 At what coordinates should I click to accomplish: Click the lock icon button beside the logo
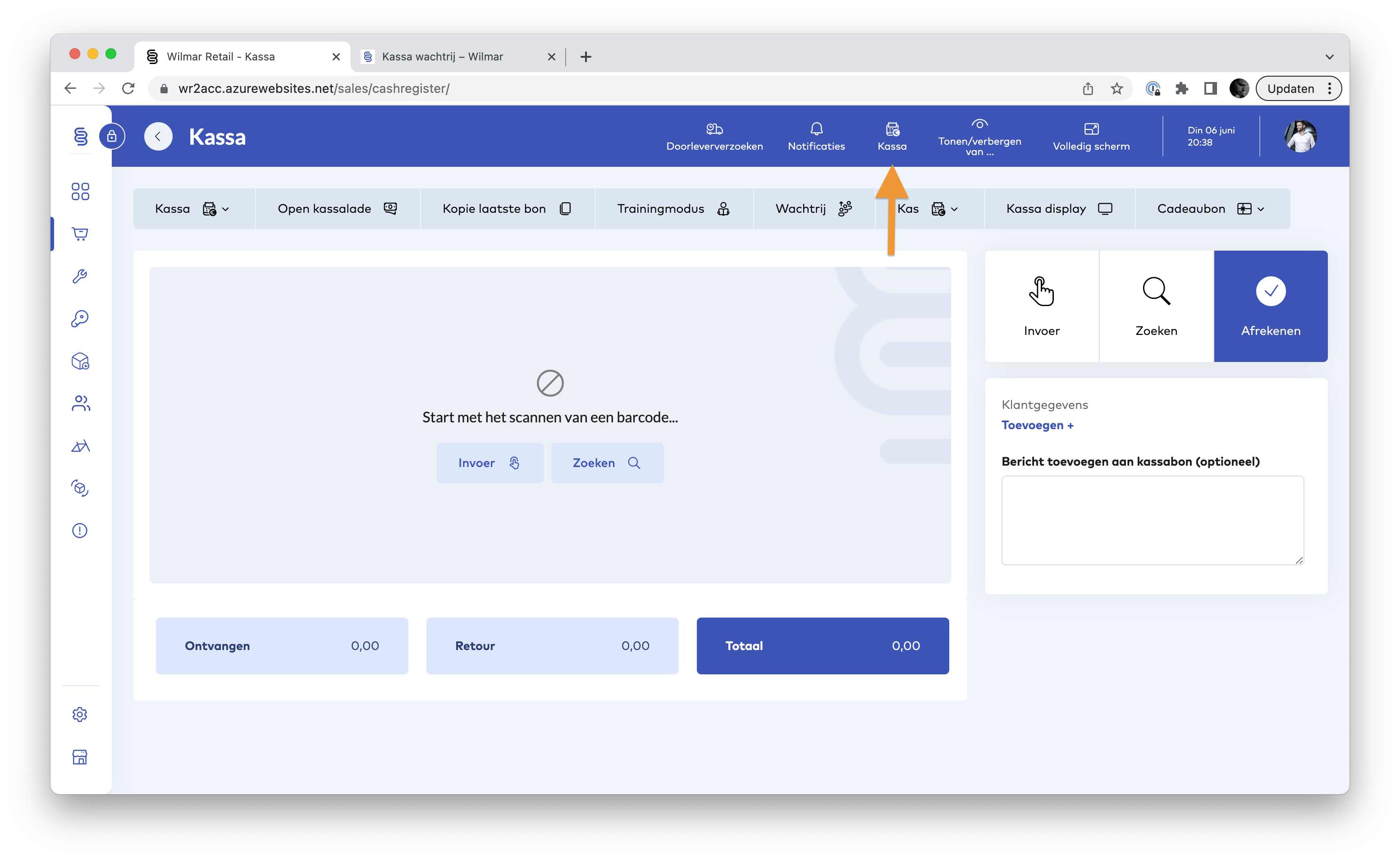[112, 137]
